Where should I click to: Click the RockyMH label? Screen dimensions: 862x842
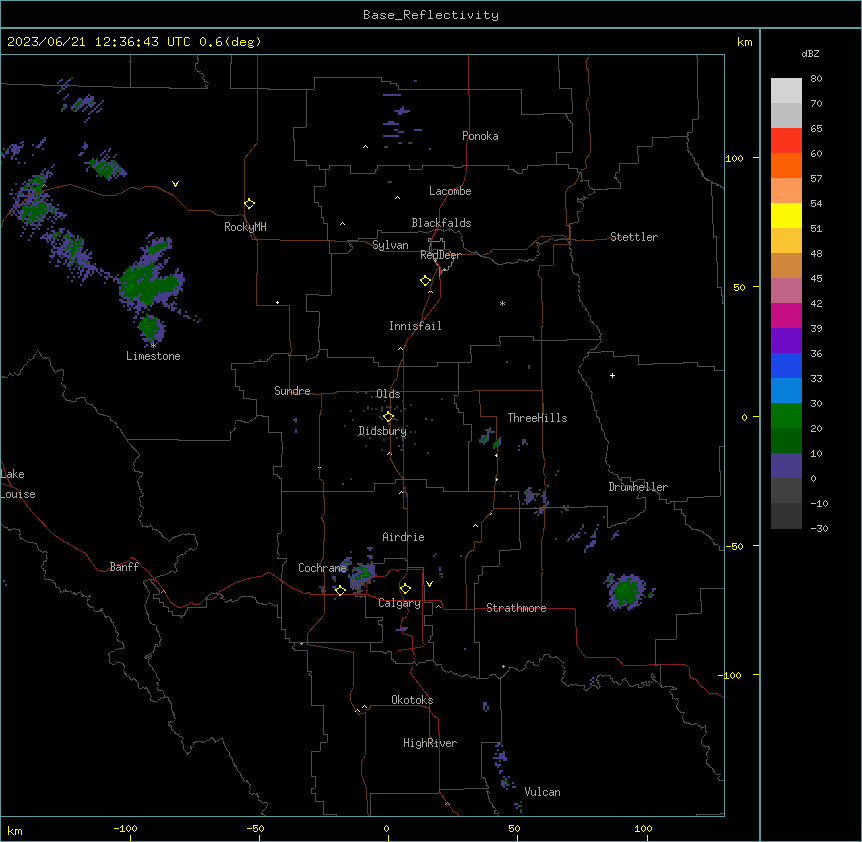[245, 227]
